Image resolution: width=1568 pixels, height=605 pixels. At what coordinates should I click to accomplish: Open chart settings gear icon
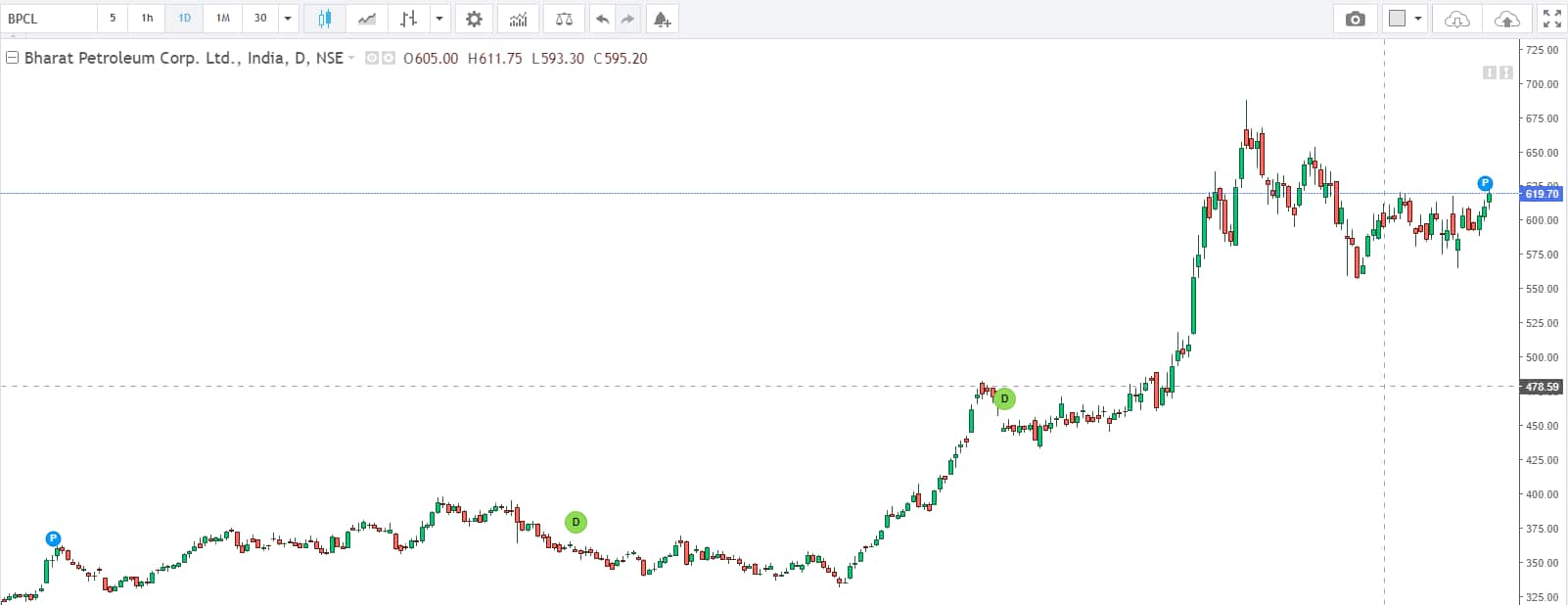click(474, 19)
